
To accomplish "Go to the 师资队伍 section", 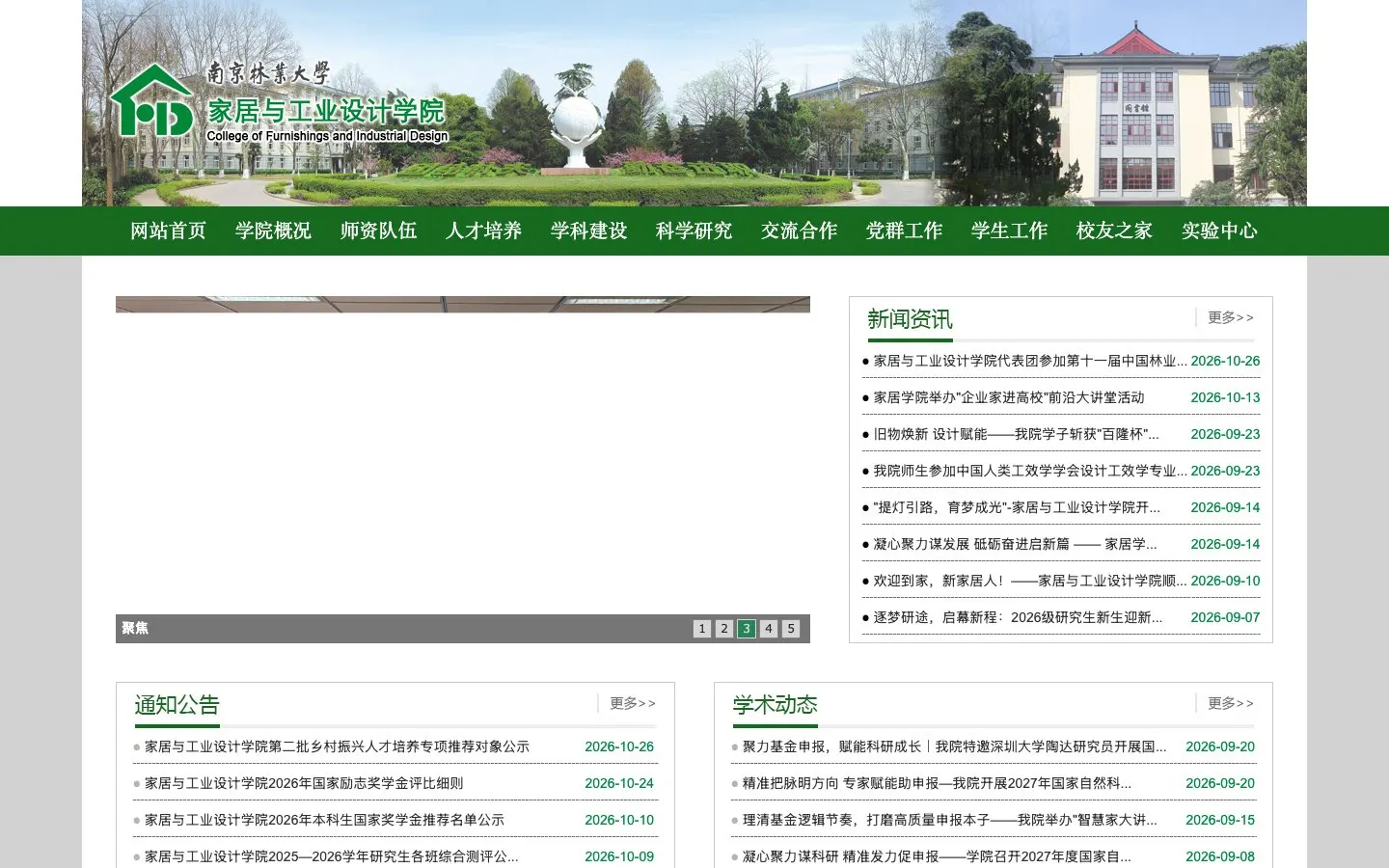I will click(379, 231).
